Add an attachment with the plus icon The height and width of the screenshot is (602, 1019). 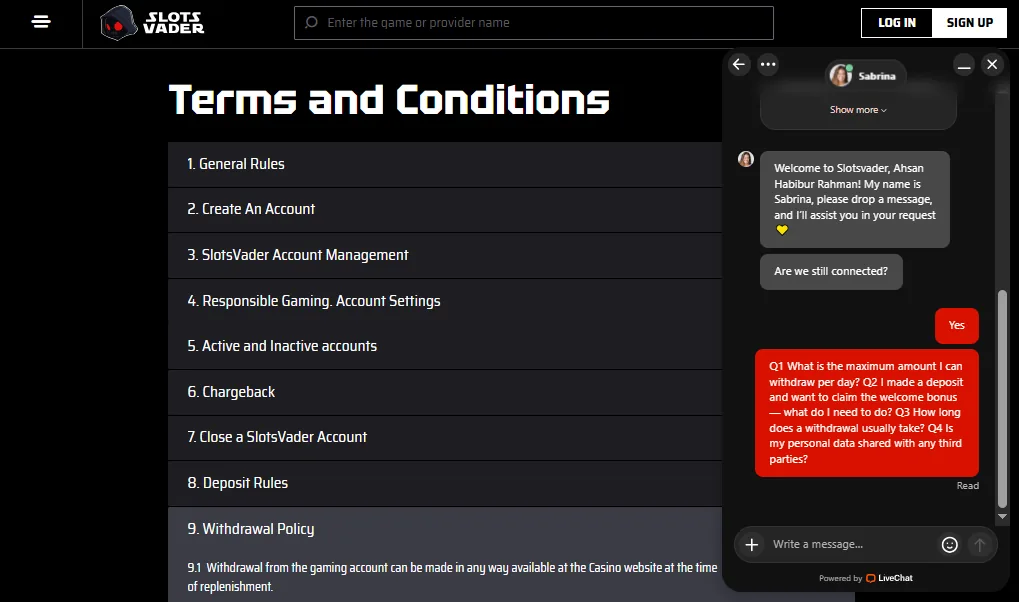pyautogui.click(x=751, y=545)
